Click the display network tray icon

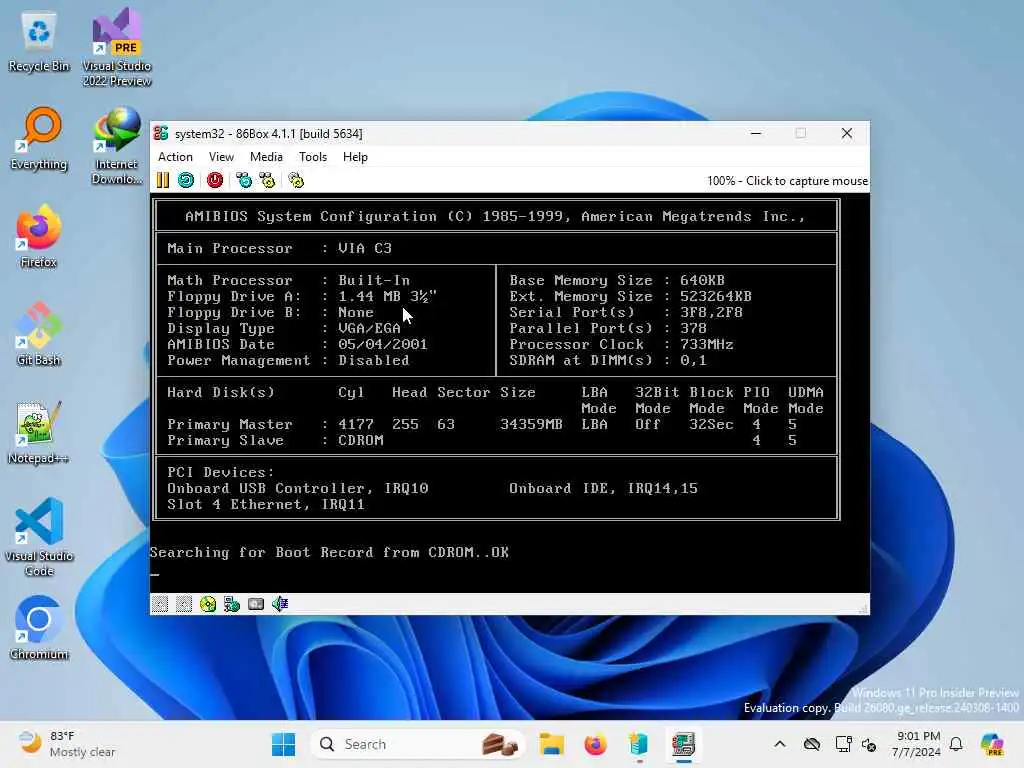[x=843, y=744]
